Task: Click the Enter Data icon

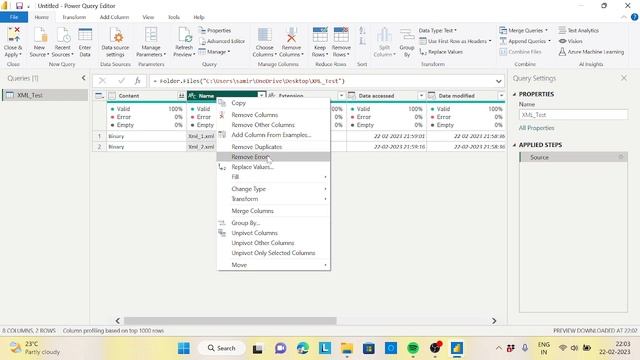Action: 85,35
